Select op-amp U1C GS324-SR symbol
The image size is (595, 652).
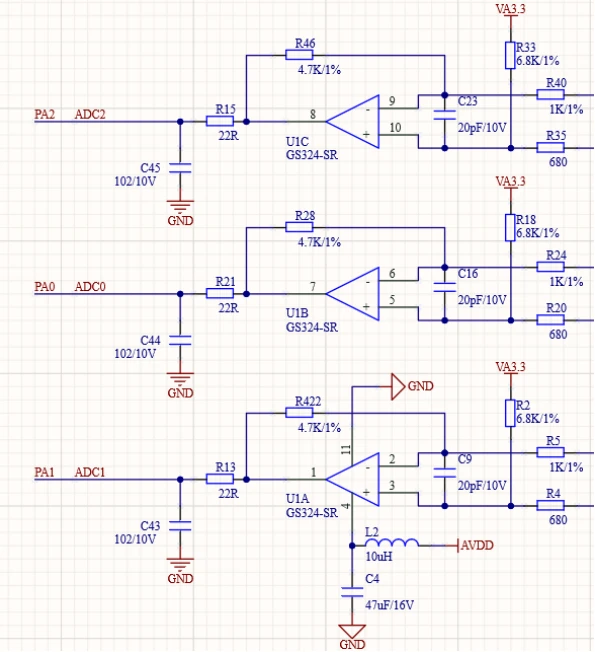click(353, 122)
